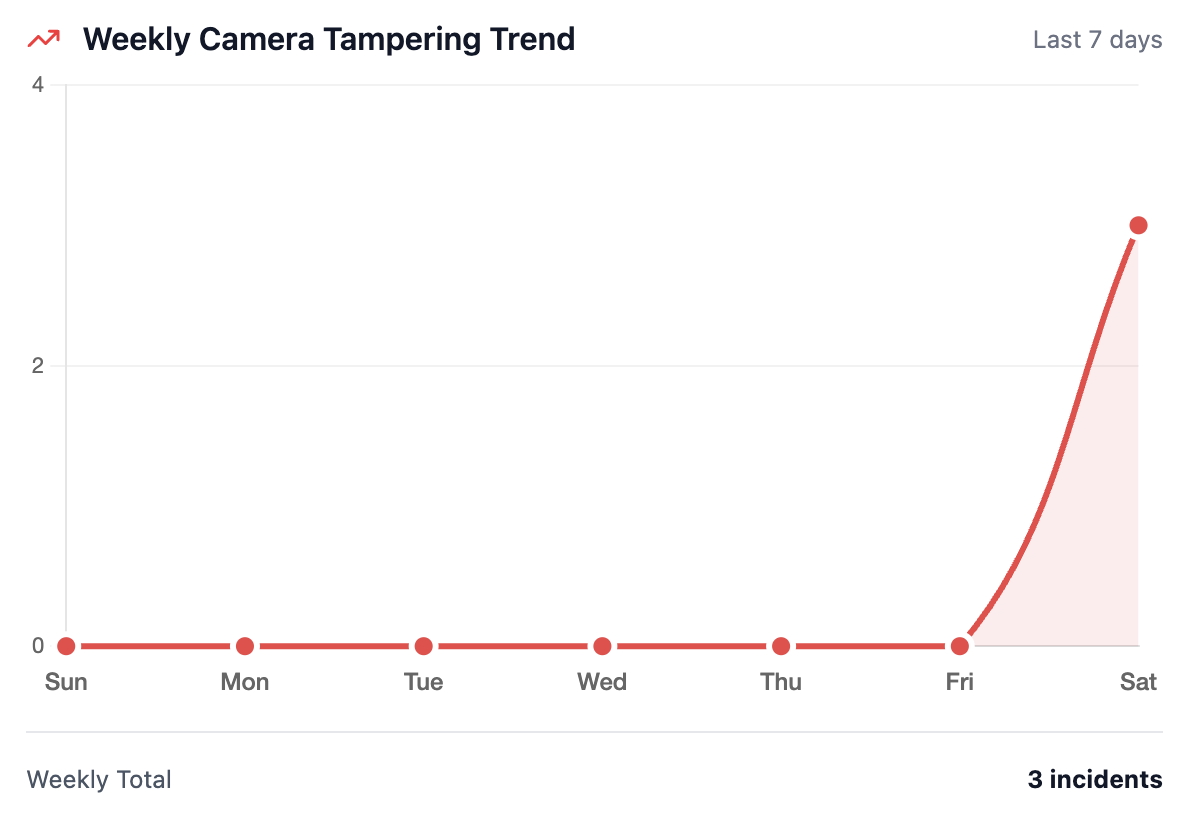Click the Wed x-axis label
The image size is (1192, 818).
click(x=602, y=682)
